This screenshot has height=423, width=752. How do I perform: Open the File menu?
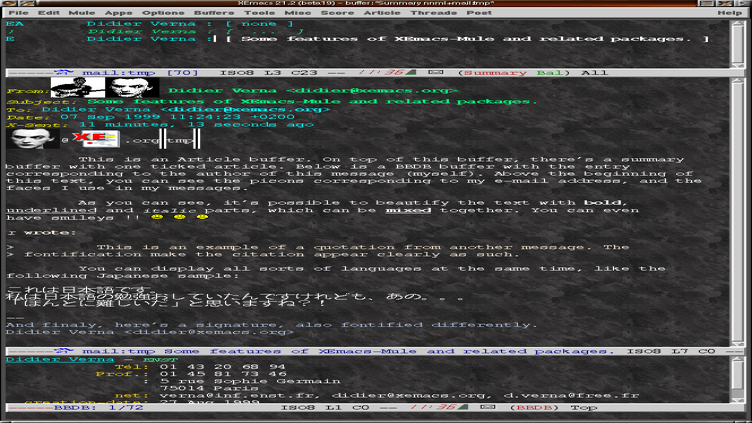(x=19, y=13)
